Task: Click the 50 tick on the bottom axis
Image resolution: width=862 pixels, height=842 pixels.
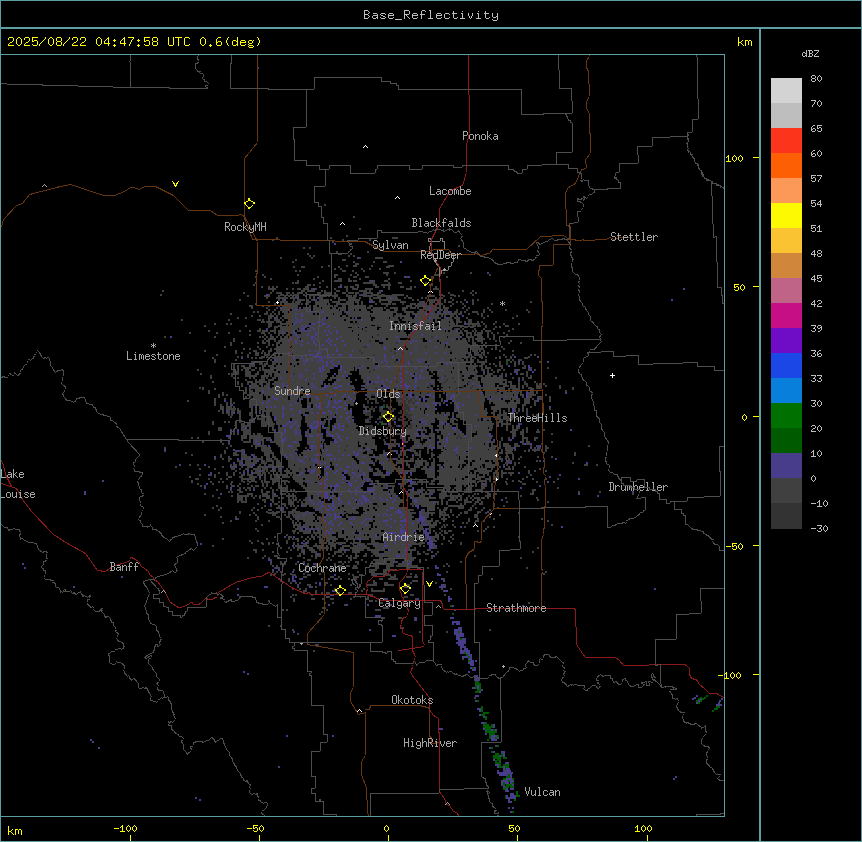Action: tap(514, 828)
